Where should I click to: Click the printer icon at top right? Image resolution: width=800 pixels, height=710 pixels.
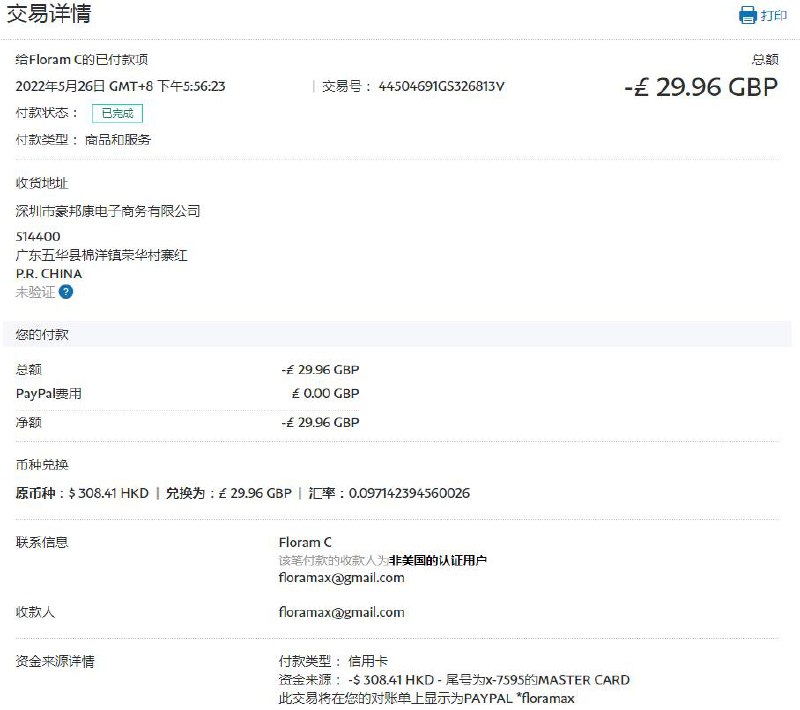point(747,15)
